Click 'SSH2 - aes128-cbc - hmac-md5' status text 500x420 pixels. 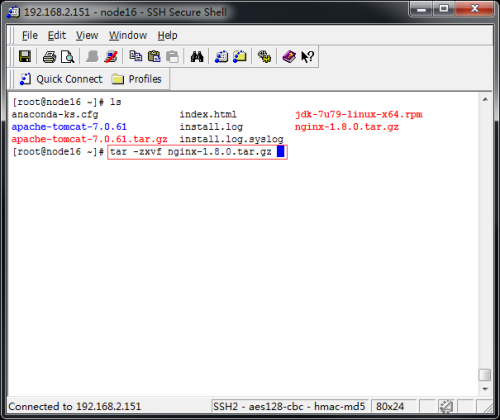click(x=289, y=407)
